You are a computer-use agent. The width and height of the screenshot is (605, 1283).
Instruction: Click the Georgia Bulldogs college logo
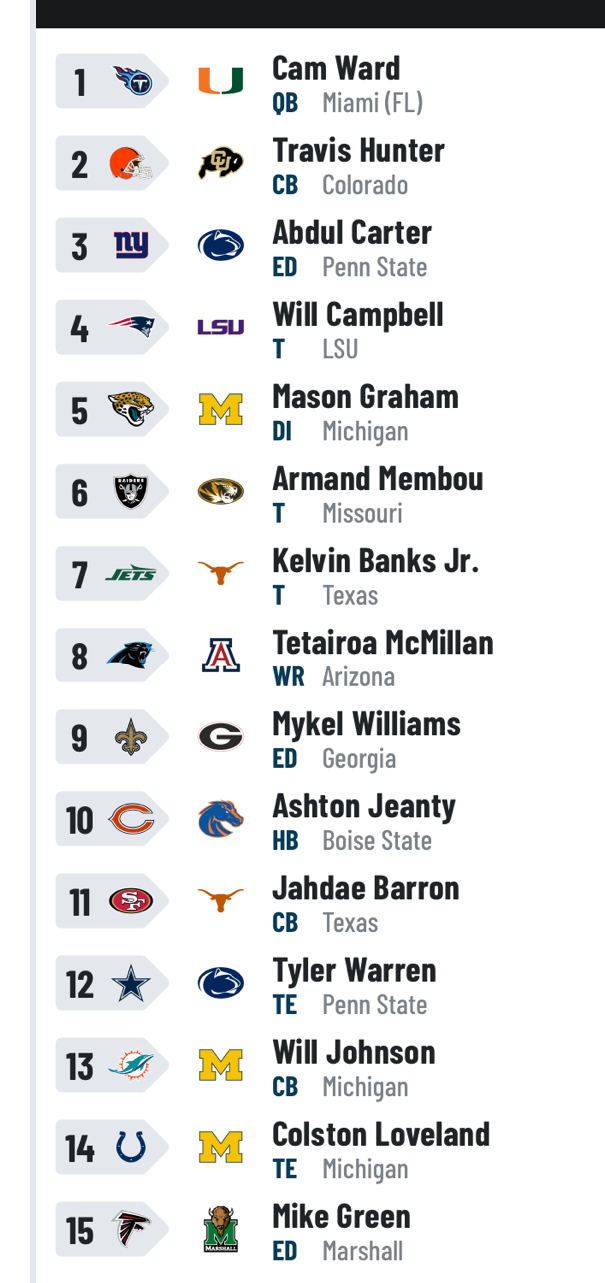(x=220, y=737)
